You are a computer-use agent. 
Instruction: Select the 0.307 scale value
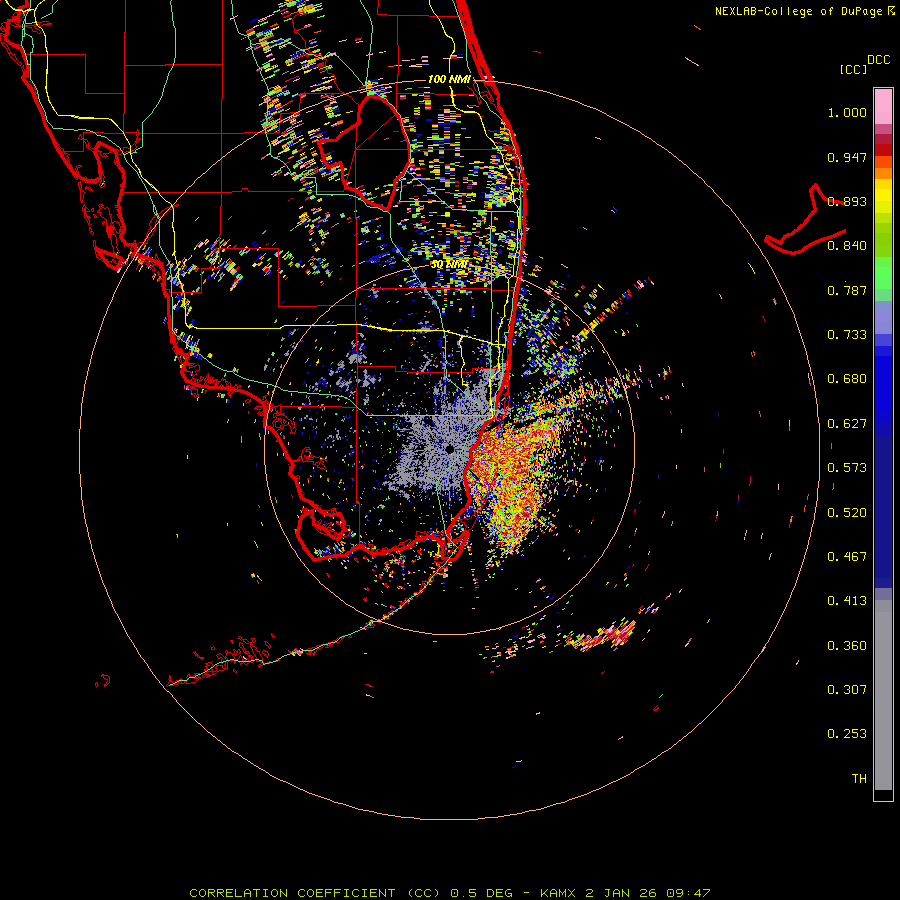[x=847, y=690]
